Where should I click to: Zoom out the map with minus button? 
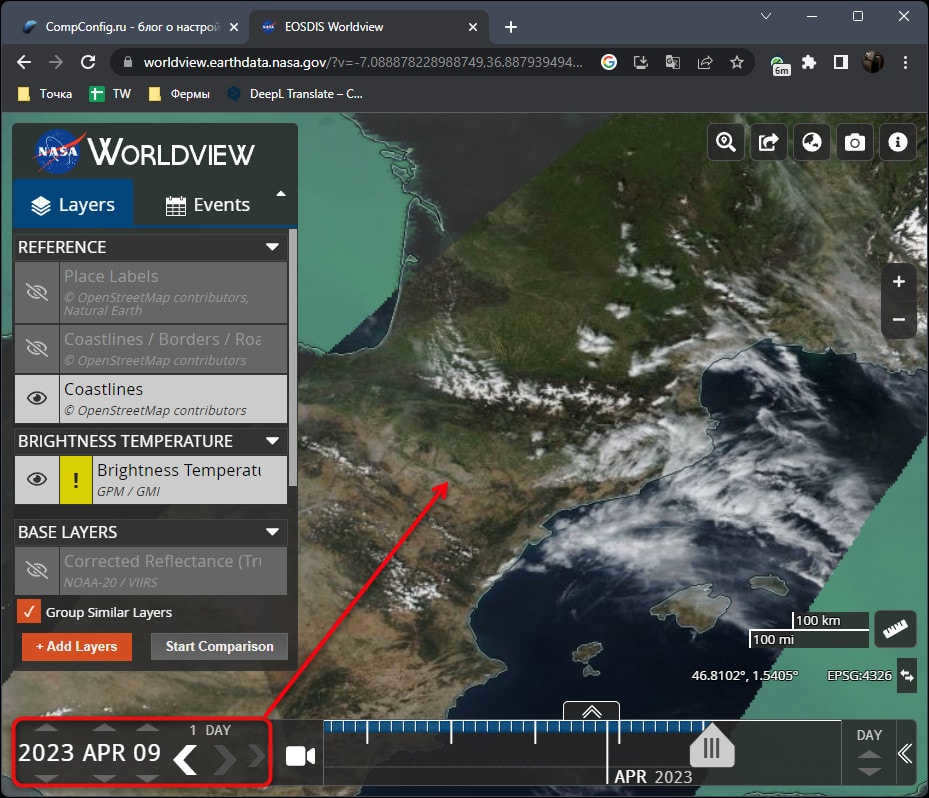899,319
